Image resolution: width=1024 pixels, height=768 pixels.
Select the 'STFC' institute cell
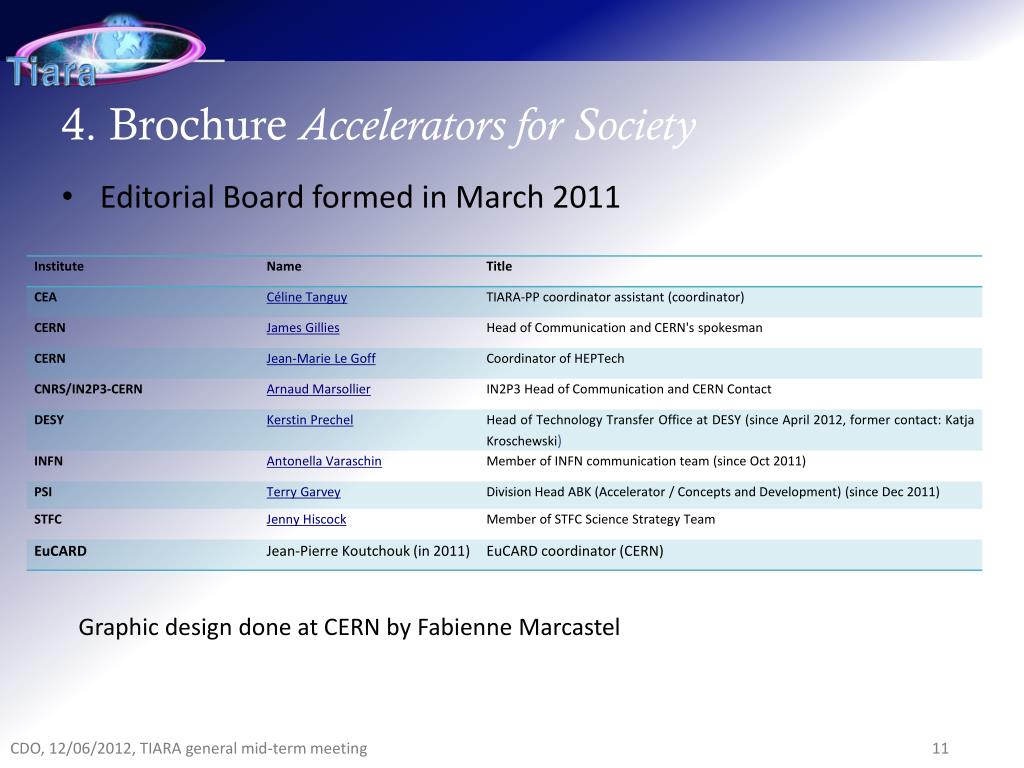point(48,519)
